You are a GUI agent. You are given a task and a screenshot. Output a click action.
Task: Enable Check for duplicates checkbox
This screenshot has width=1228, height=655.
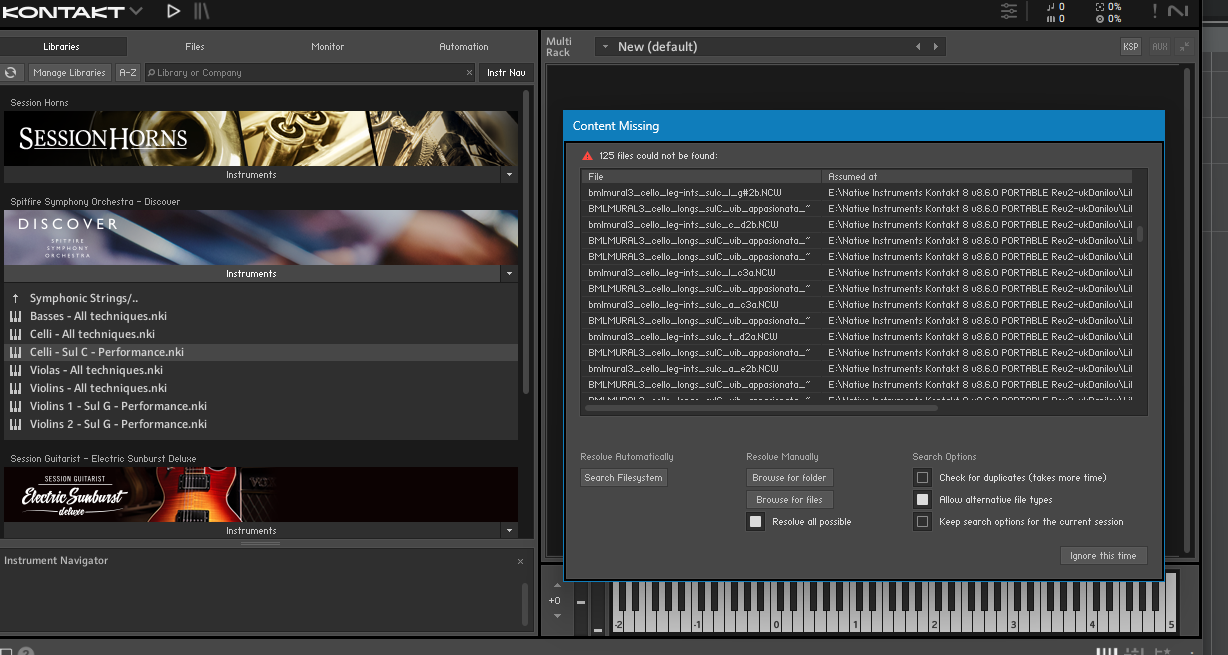click(x=923, y=478)
